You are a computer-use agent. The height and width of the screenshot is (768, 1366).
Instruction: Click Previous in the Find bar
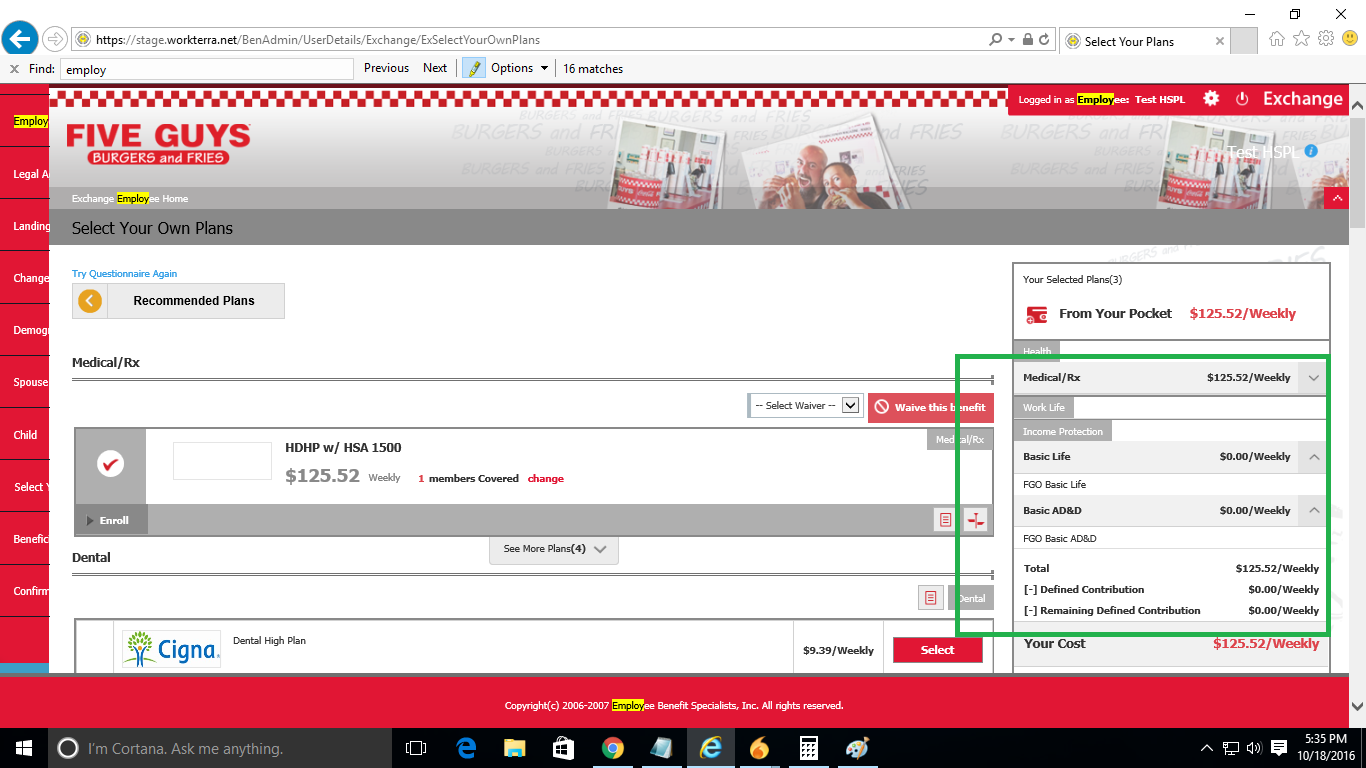coord(386,68)
